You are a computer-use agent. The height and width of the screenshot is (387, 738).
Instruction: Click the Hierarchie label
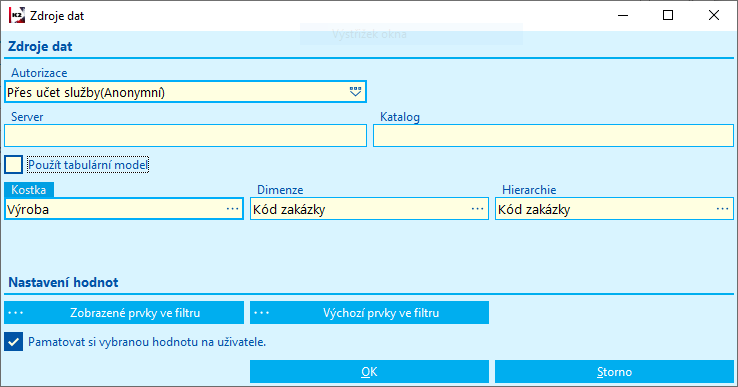click(529, 190)
